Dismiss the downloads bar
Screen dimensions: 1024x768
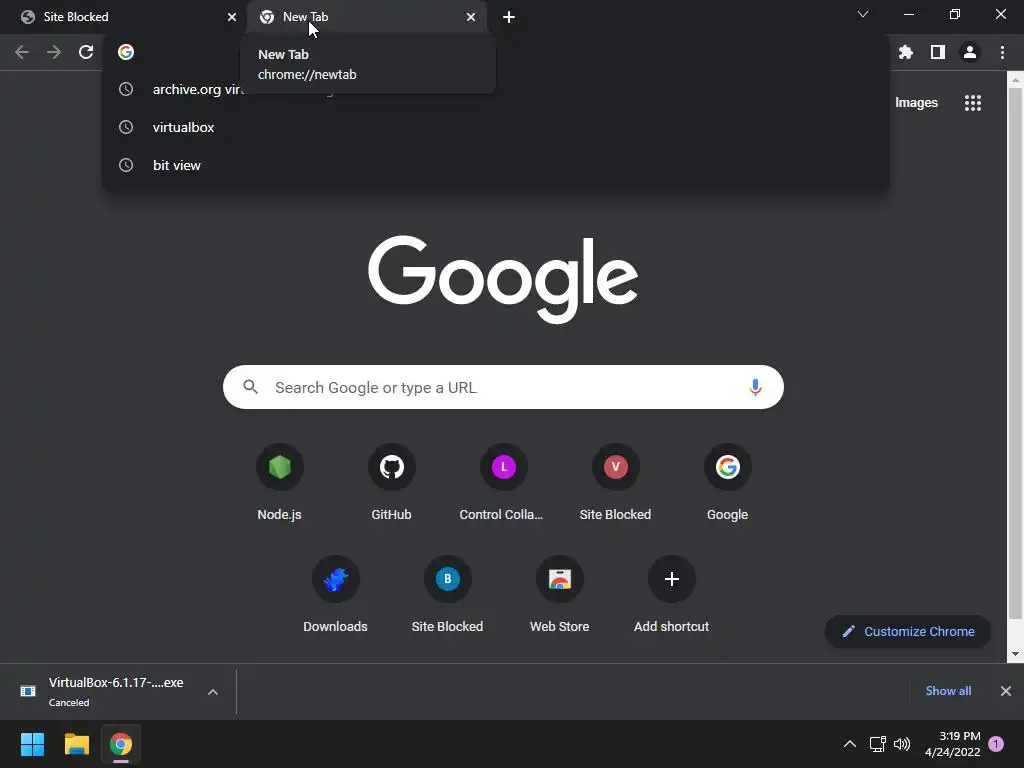pos(1006,691)
